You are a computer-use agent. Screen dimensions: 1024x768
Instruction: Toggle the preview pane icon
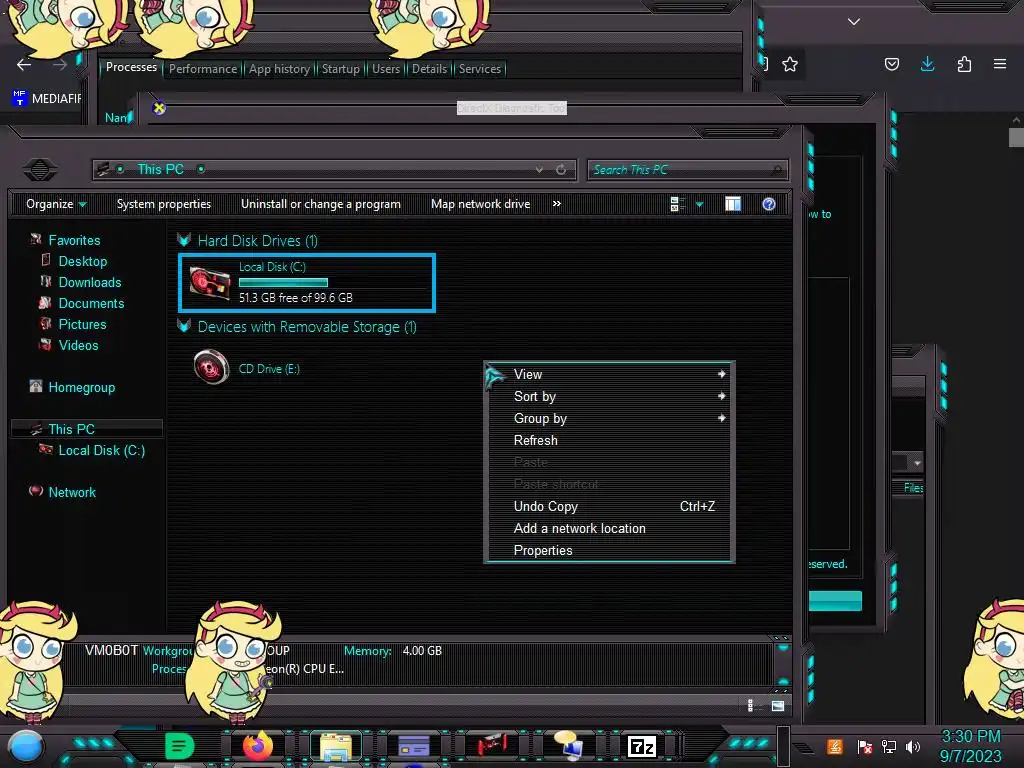(733, 204)
